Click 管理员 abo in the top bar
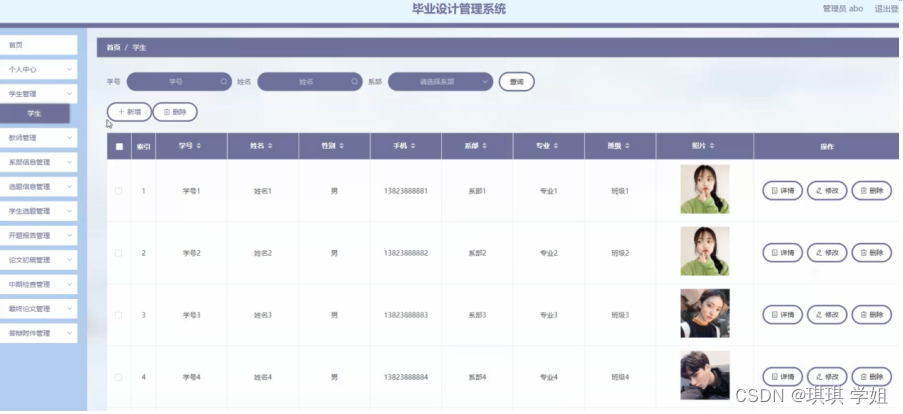The width and height of the screenshot is (903, 414). (843, 9)
